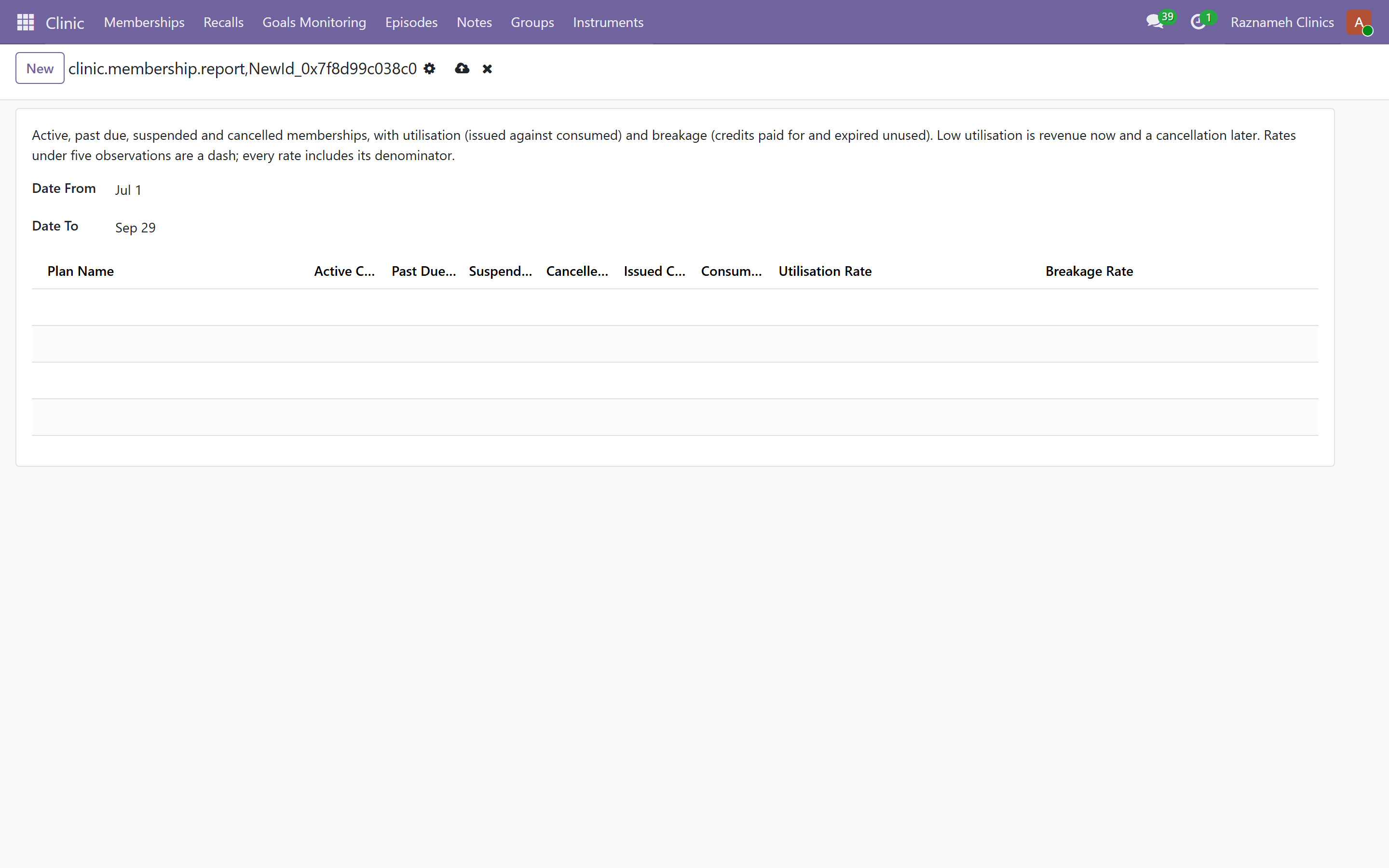Open the activities clock icon with badge 1
Screen dimensions: 1389x868
pyautogui.click(x=1203, y=22)
